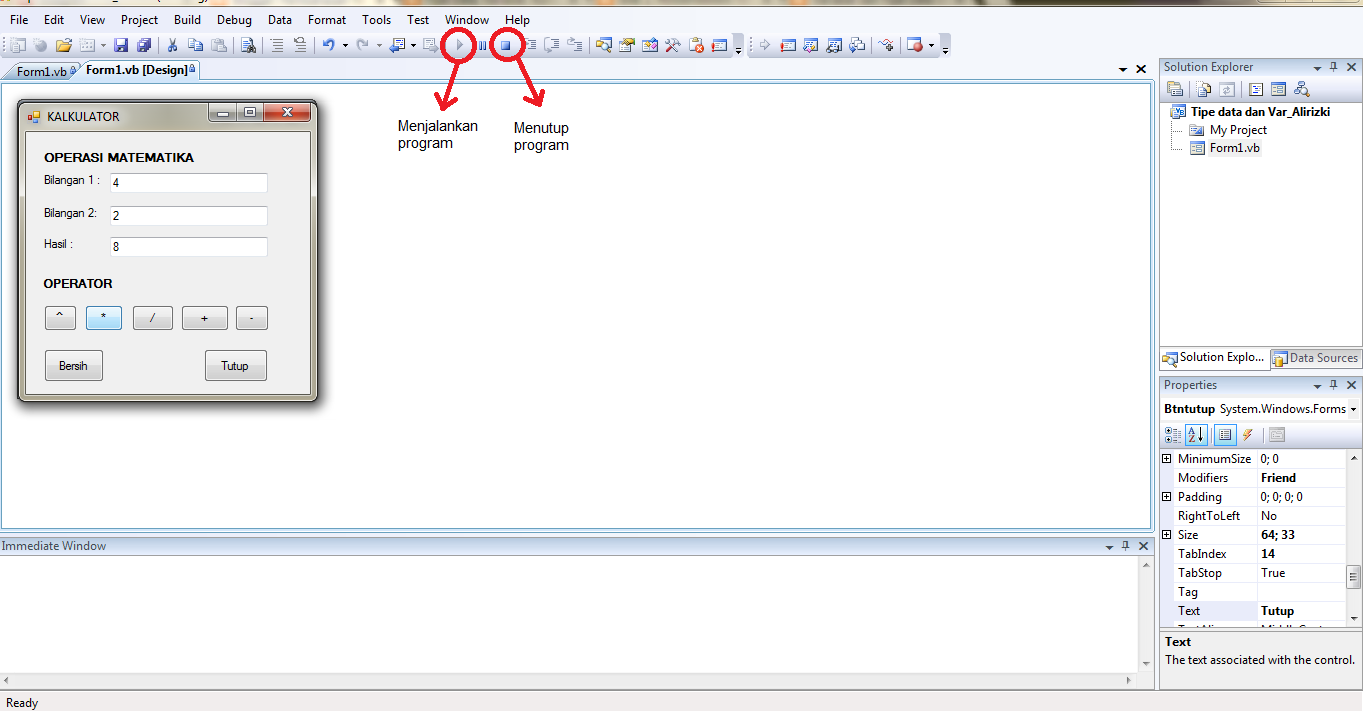Image resolution: width=1363 pixels, height=711 pixels.
Task: Pin the Solution Explorer panel
Action: click(x=1333, y=66)
